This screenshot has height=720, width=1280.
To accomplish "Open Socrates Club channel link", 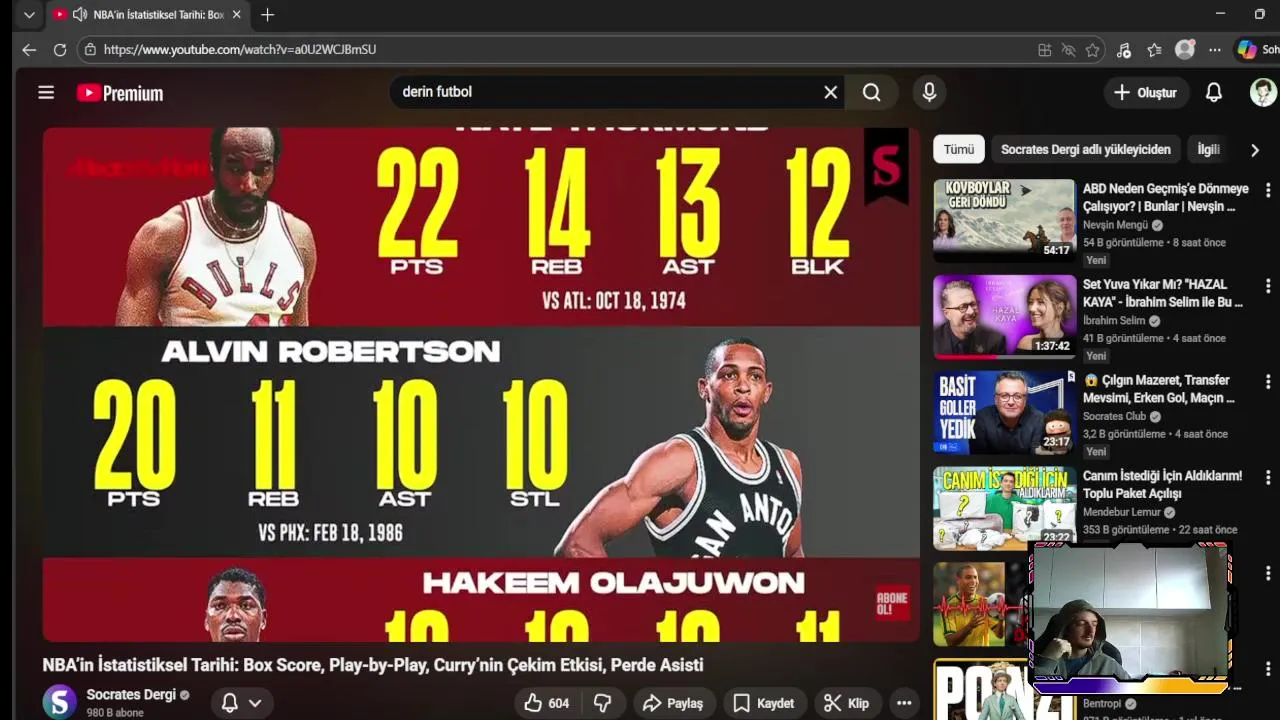I will pyautogui.click(x=1114, y=416).
